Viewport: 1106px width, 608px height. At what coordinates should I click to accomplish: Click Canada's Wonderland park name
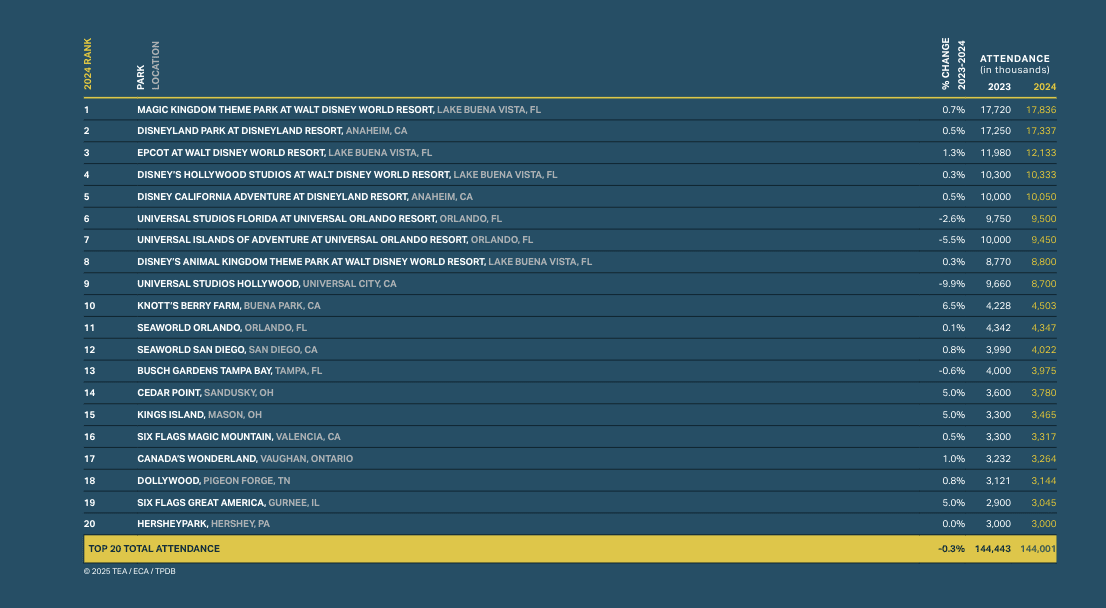197,459
